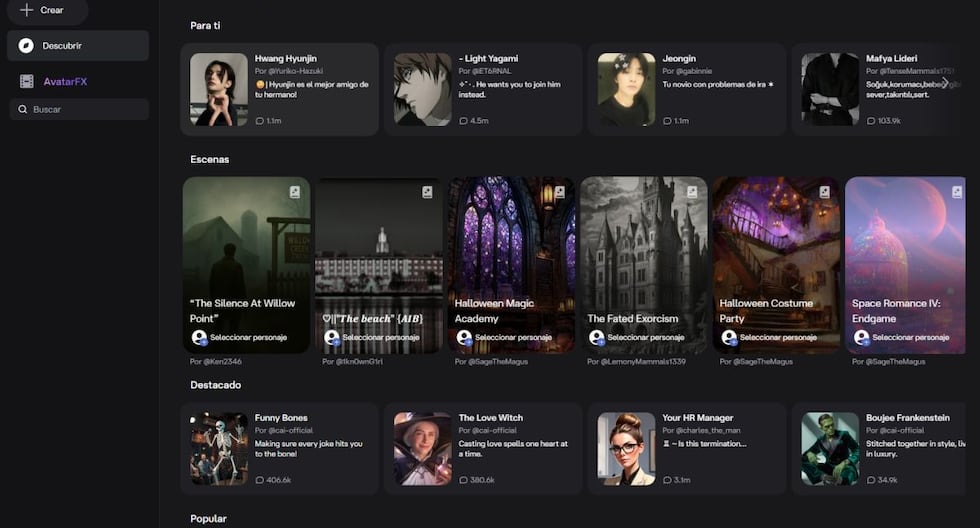Click chat count icon under Hwang Hyunjin
The height and width of the screenshot is (528, 980).
(260, 121)
